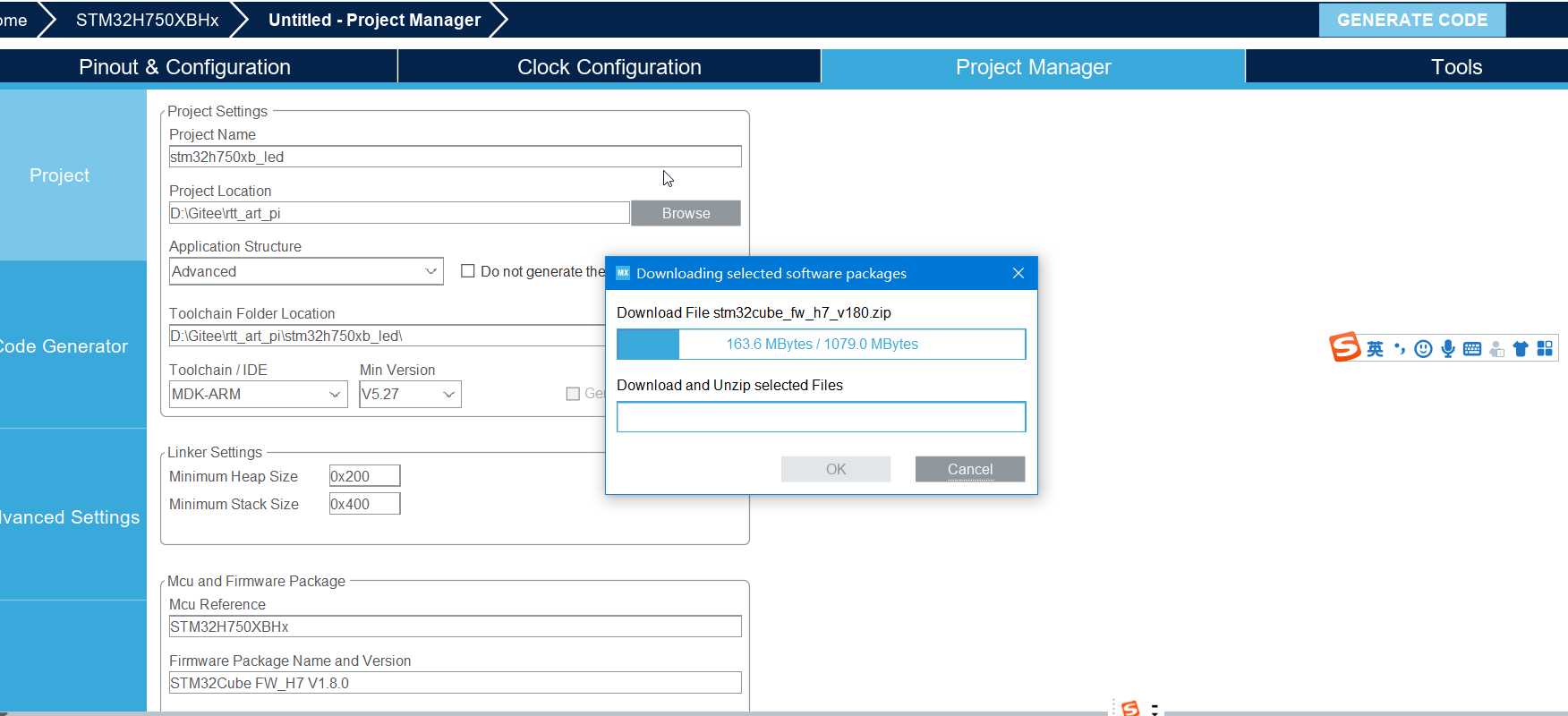Click the 'Project Settings' group label
Viewport: 1568px width, 716px height.
coord(217,111)
